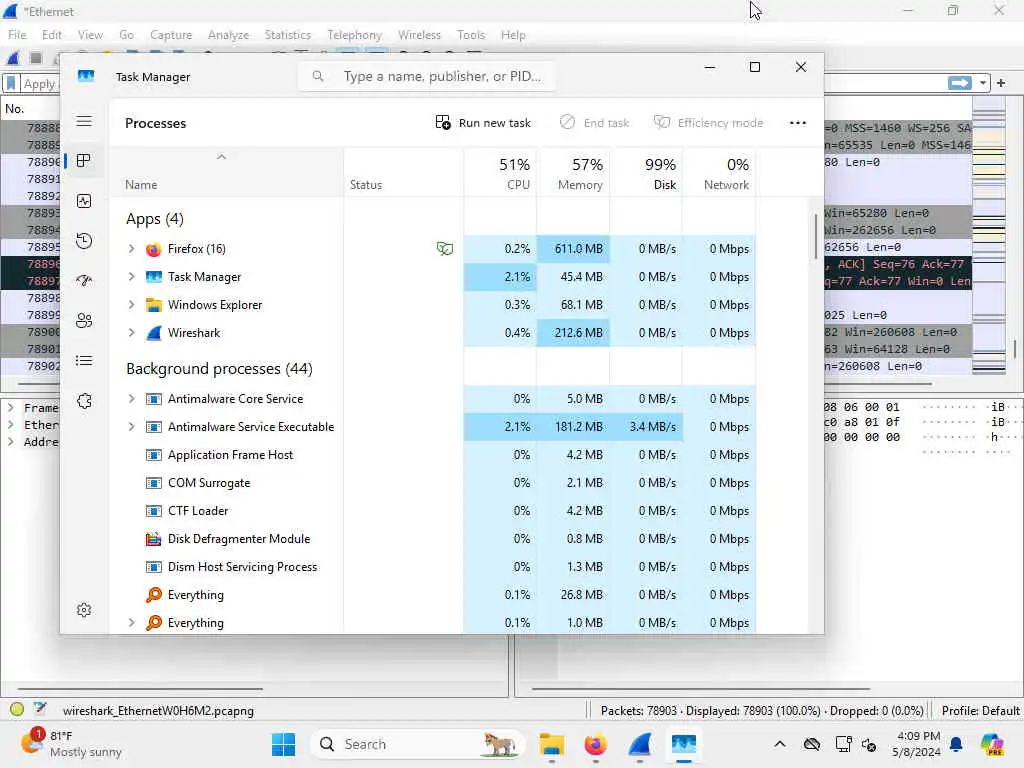Sort by Network column header
1024x768 pixels.
[720, 173]
